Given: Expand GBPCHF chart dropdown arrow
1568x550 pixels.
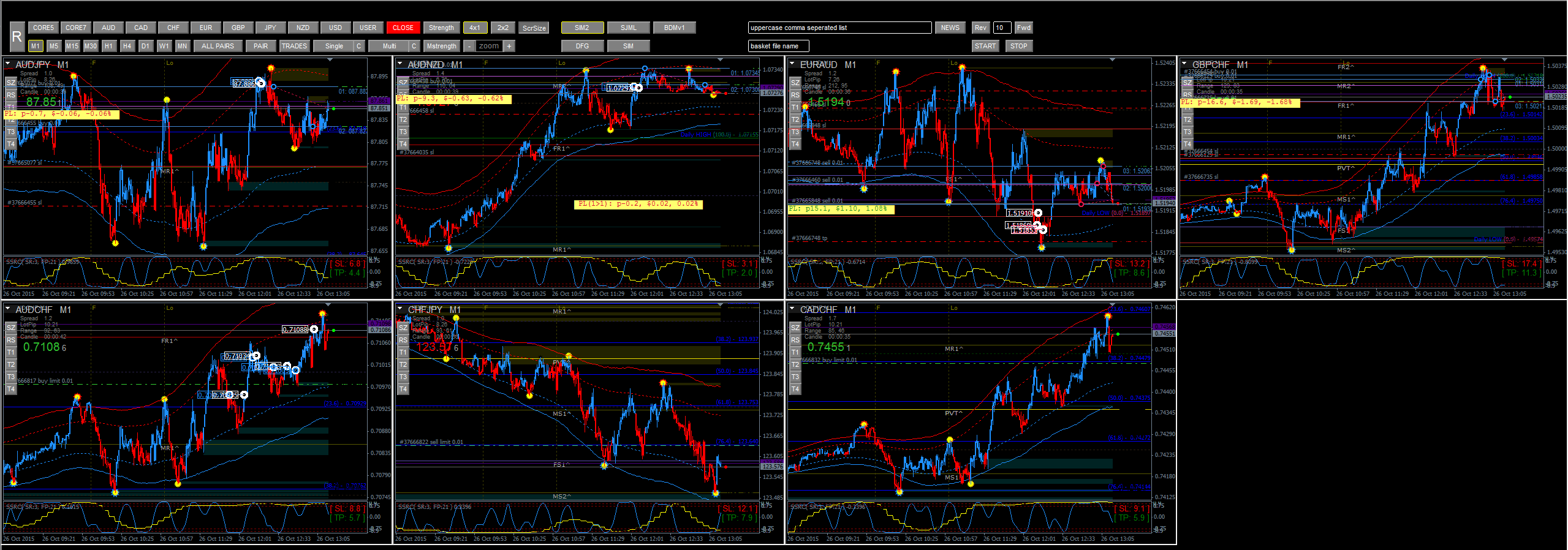Looking at the screenshot, I should pos(1184,63).
